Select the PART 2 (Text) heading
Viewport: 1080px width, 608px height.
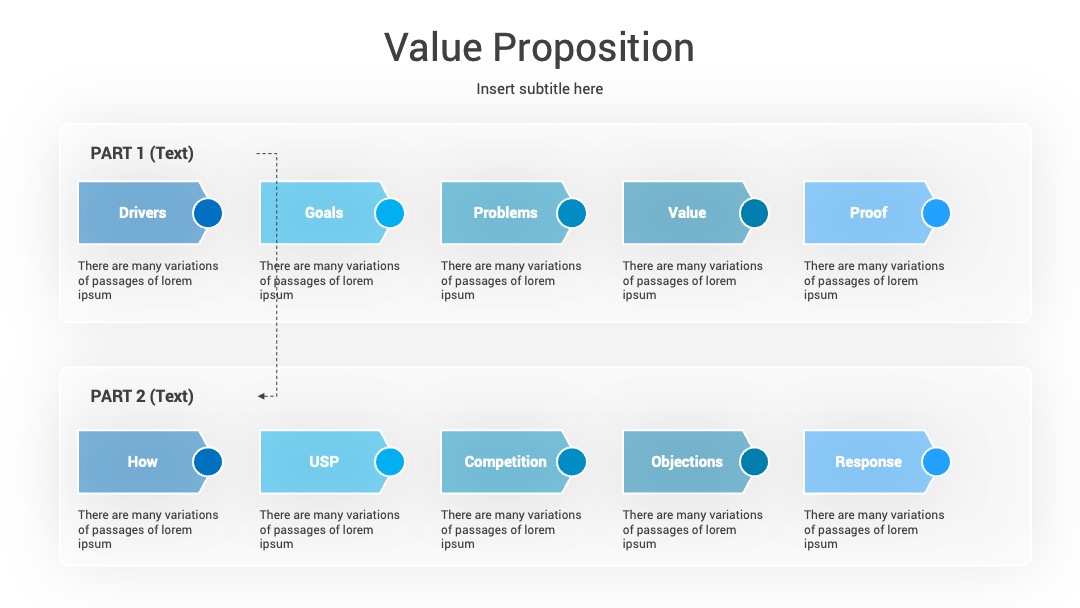point(142,396)
